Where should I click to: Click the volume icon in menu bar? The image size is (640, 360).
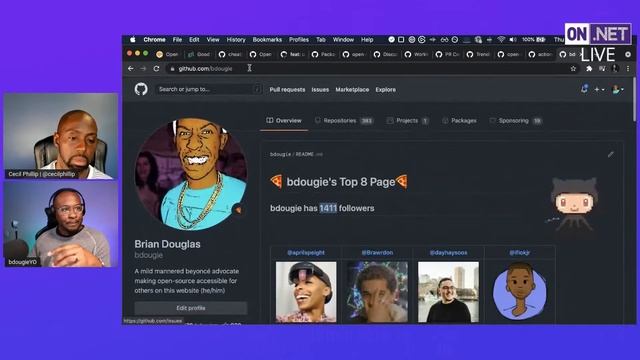click(x=513, y=40)
